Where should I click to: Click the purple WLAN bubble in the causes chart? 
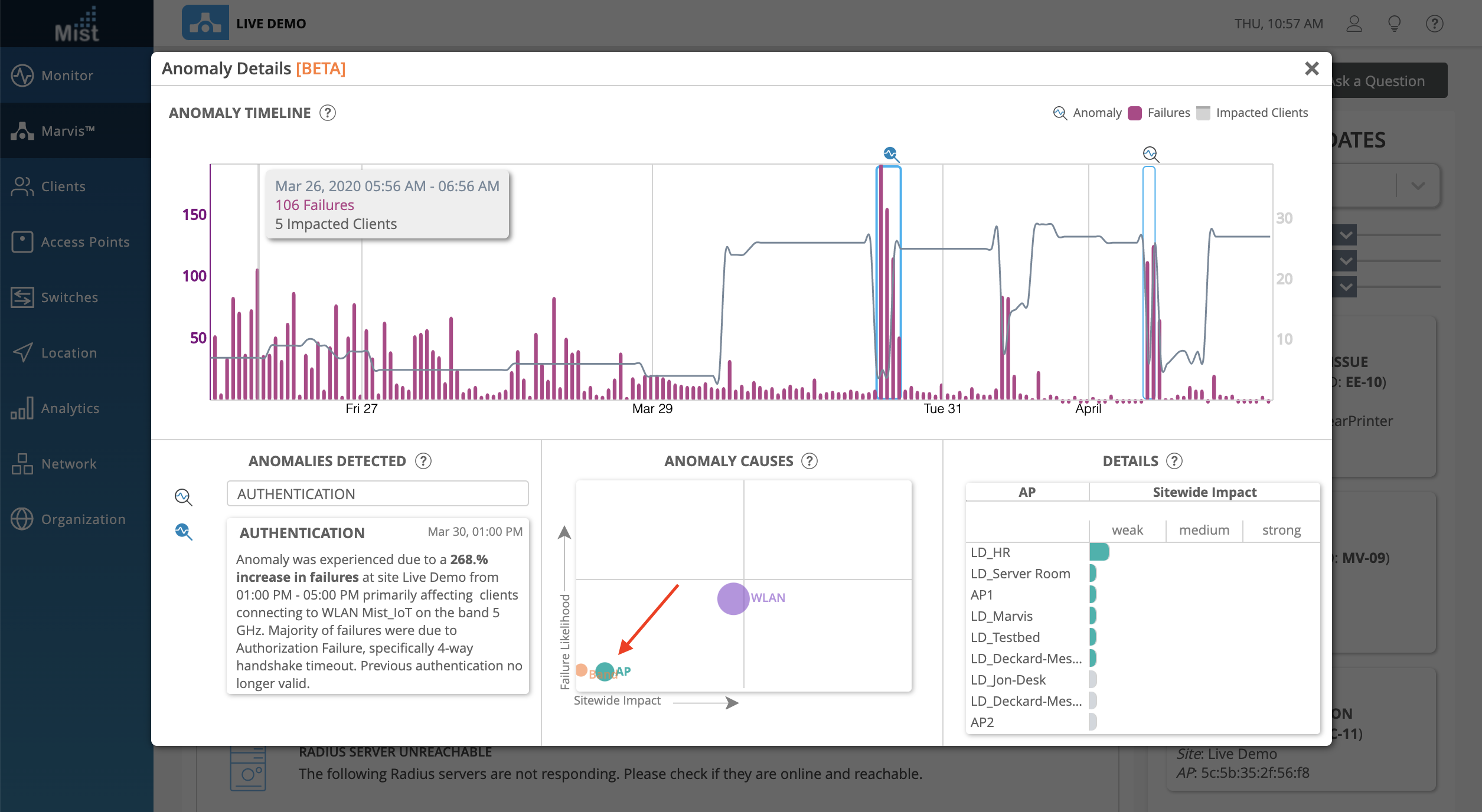[x=733, y=598]
